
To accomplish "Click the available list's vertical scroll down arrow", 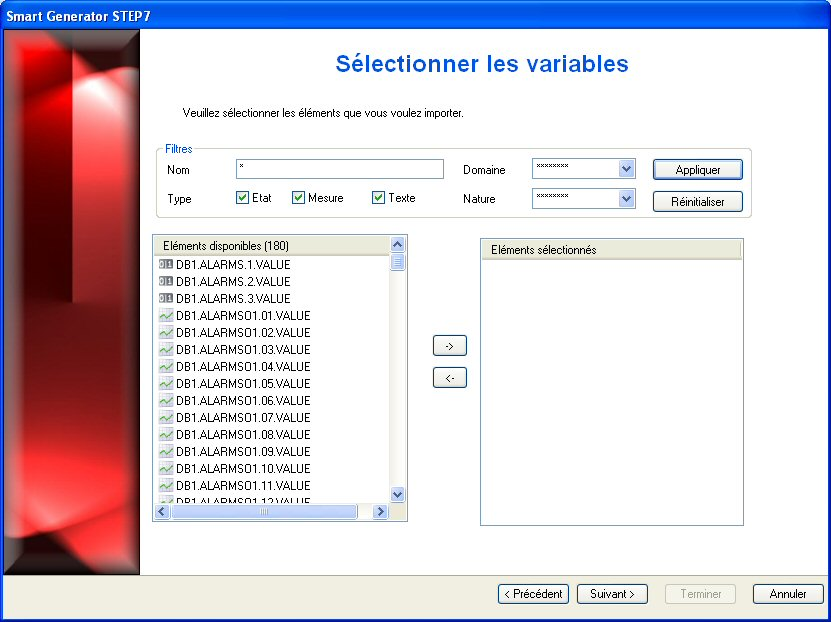I will point(397,494).
